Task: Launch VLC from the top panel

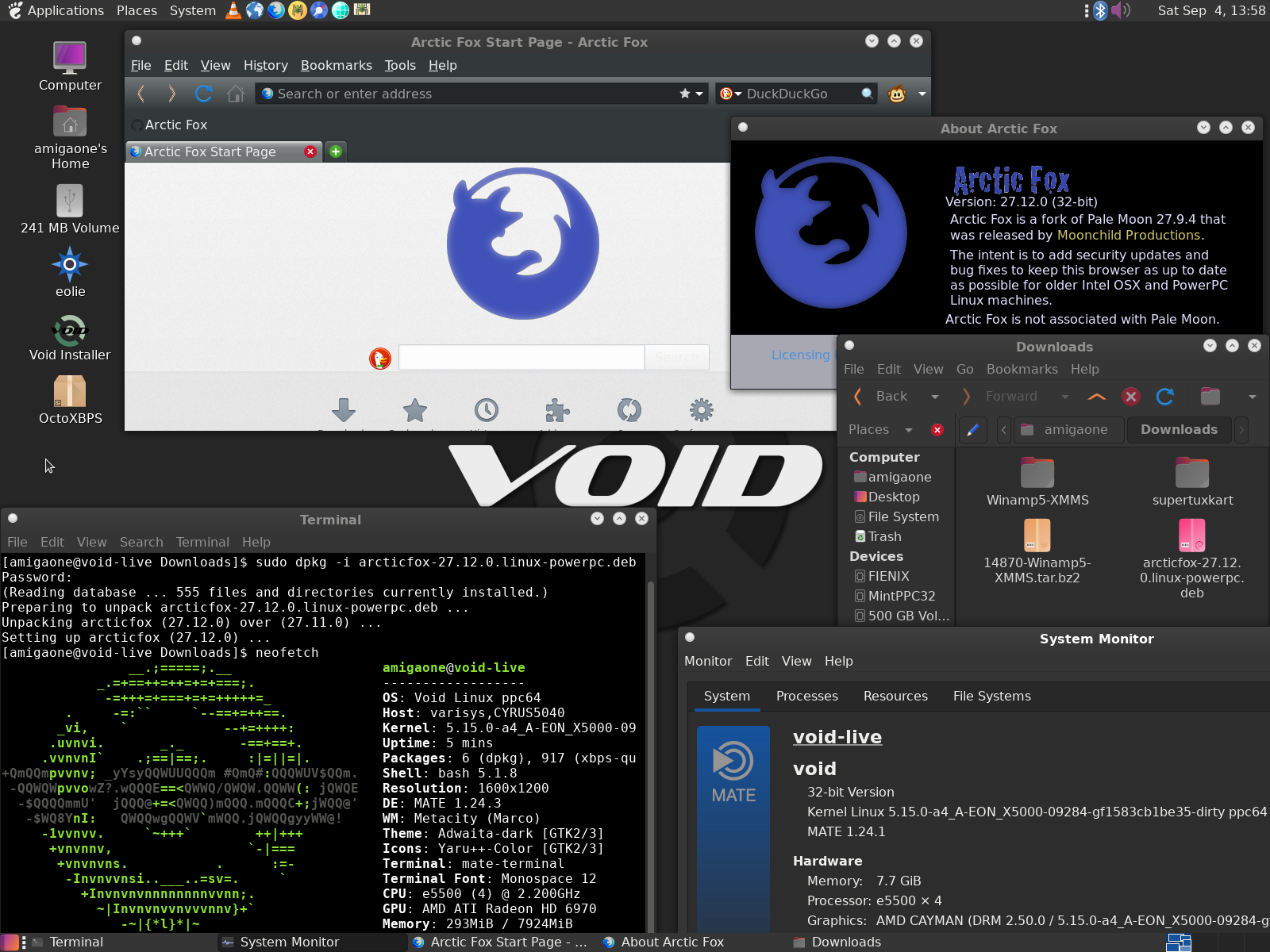Action: pyautogui.click(x=233, y=10)
